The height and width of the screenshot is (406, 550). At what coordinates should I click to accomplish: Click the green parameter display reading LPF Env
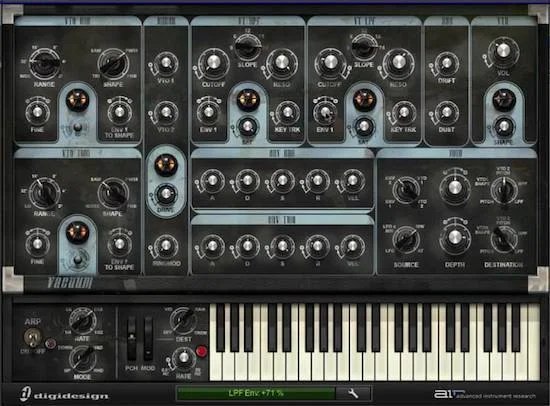tap(256, 393)
